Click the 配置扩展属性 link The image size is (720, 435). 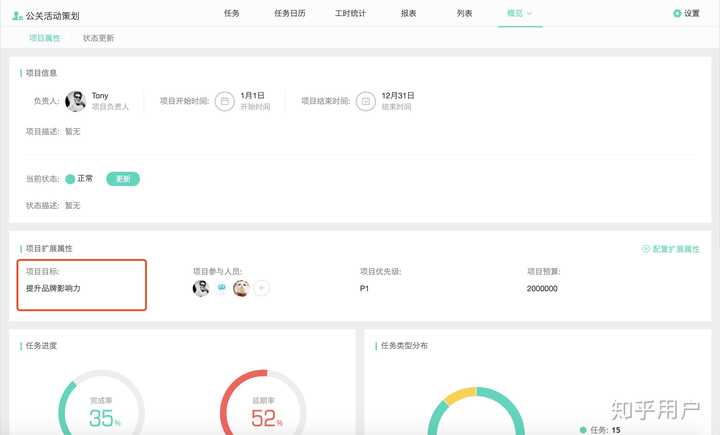671,249
